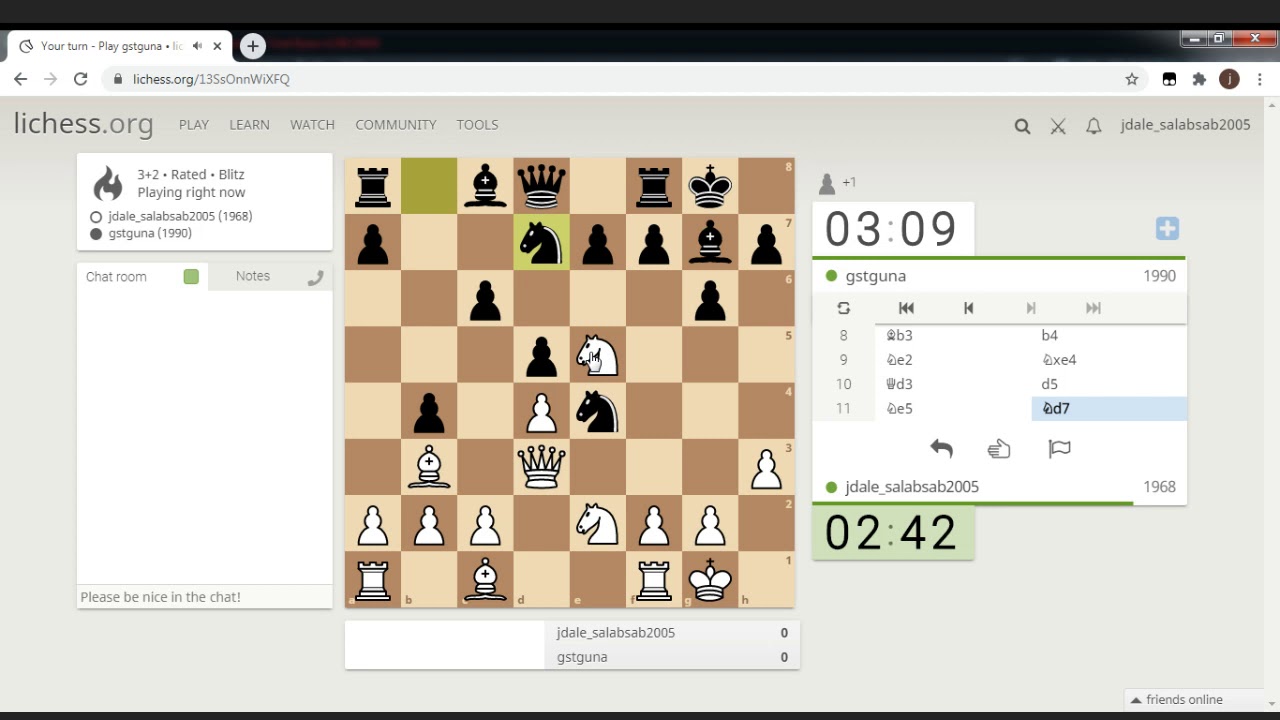1280x720 pixels.
Task: Open the WATCH menu
Action: pos(312,125)
